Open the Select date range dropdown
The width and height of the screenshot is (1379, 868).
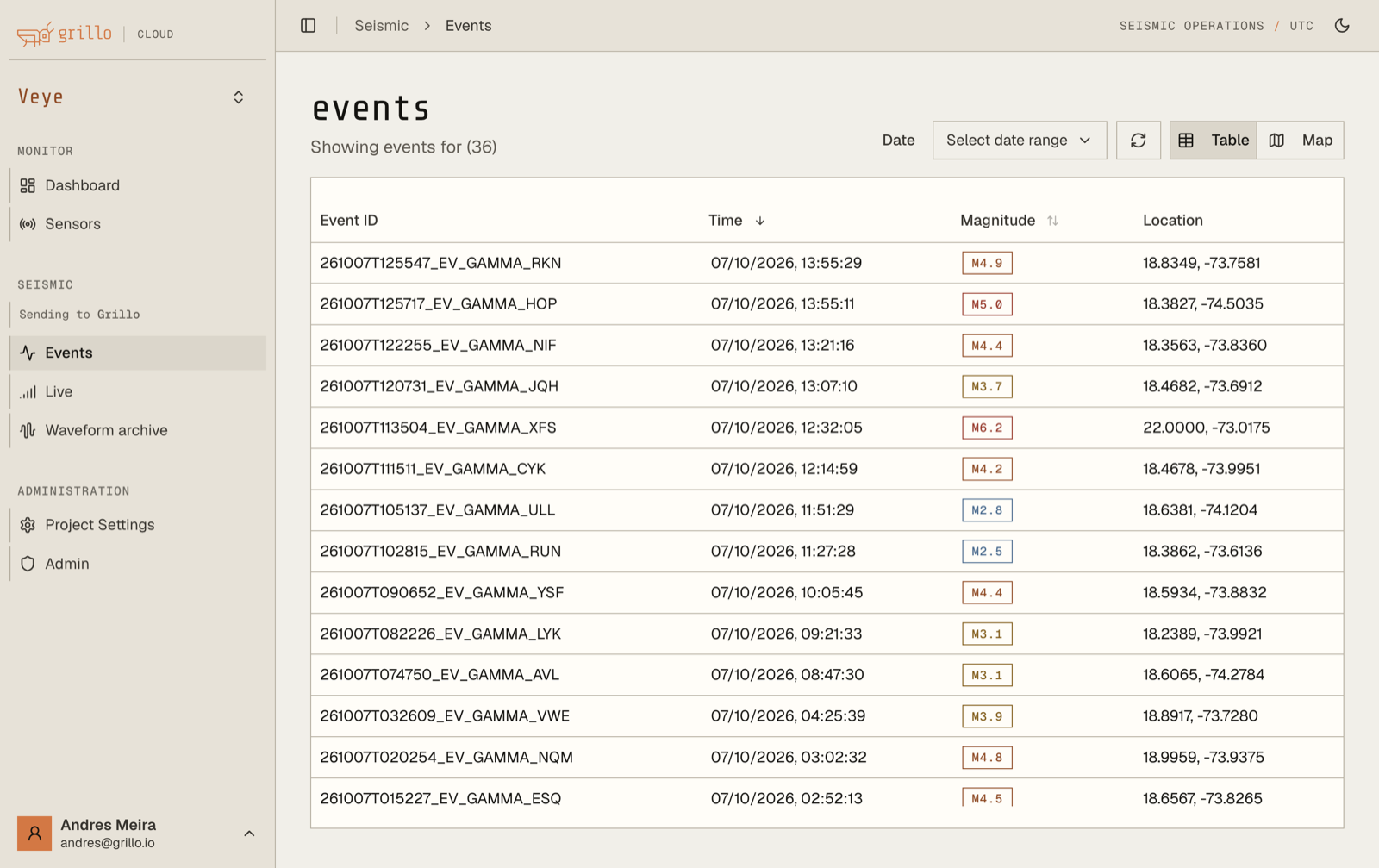click(1020, 141)
